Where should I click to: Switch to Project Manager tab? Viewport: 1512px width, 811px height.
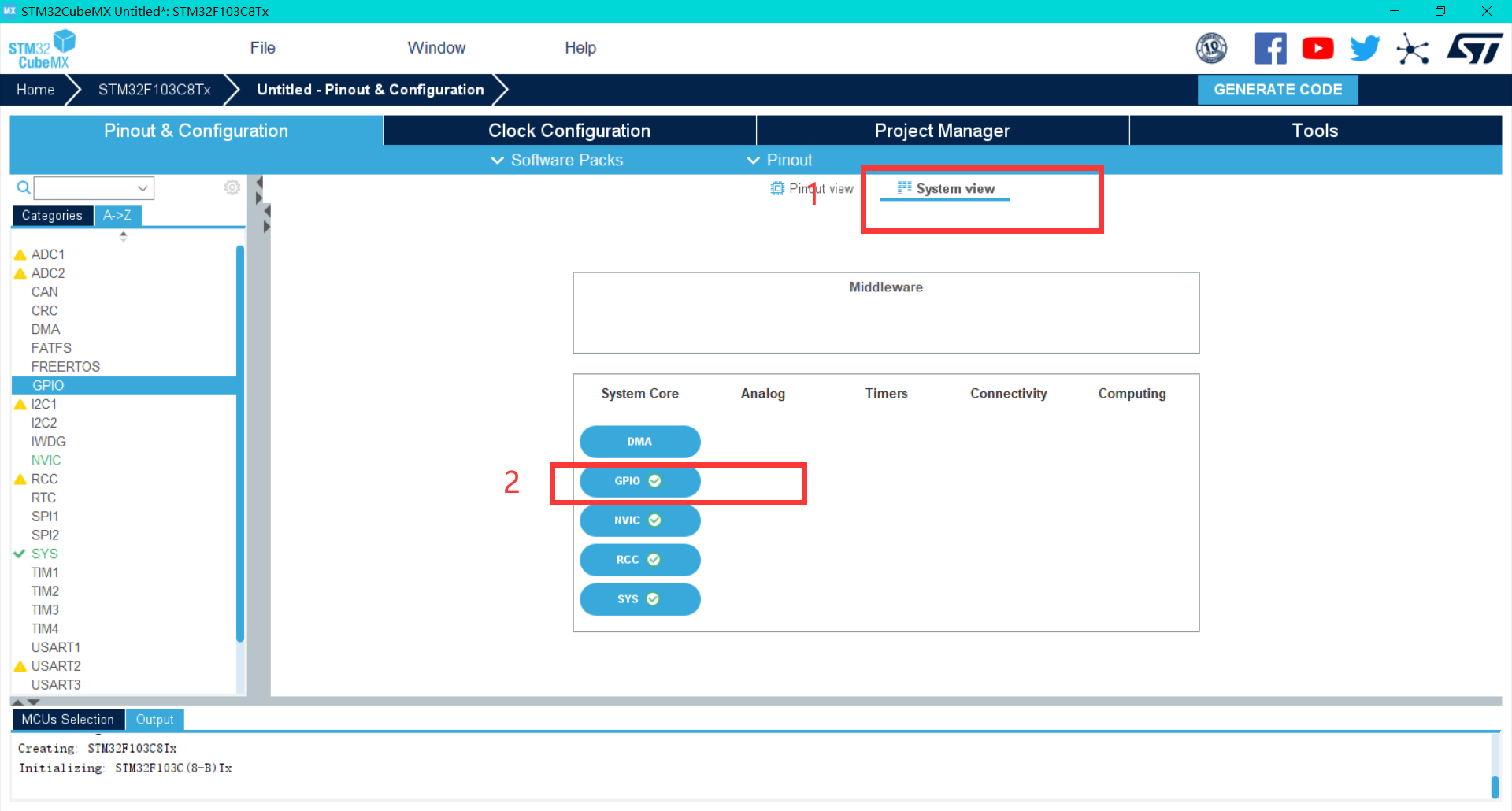tap(942, 131)
